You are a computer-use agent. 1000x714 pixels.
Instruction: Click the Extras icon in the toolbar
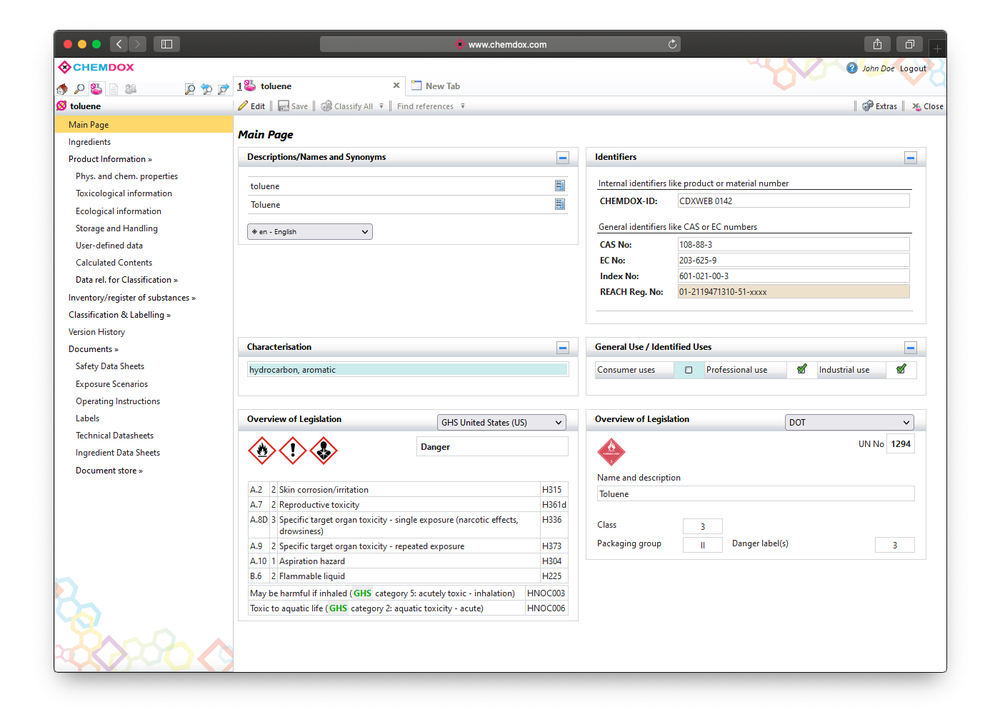pos(867,106)
